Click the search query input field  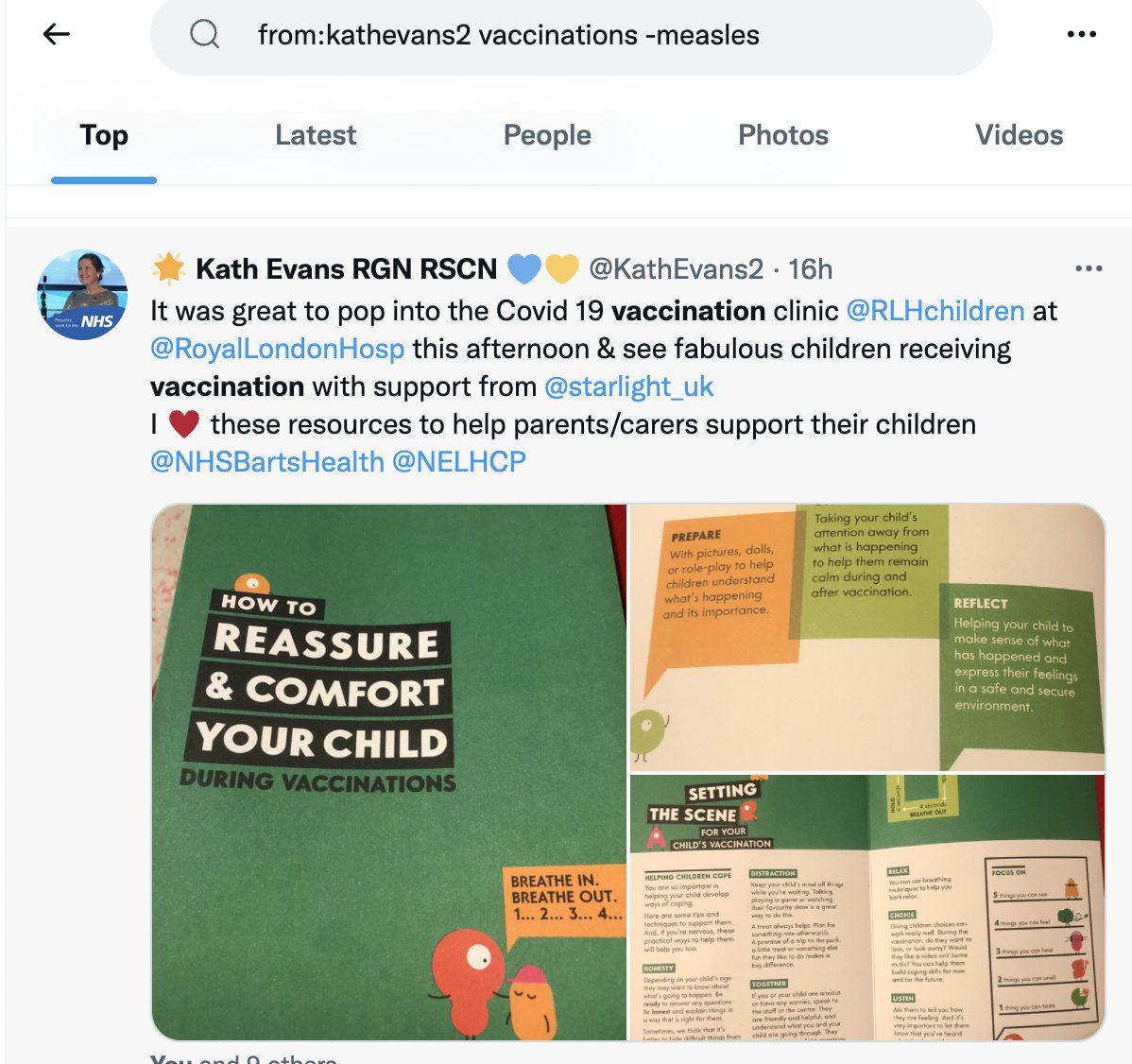[x=571, y=35]
